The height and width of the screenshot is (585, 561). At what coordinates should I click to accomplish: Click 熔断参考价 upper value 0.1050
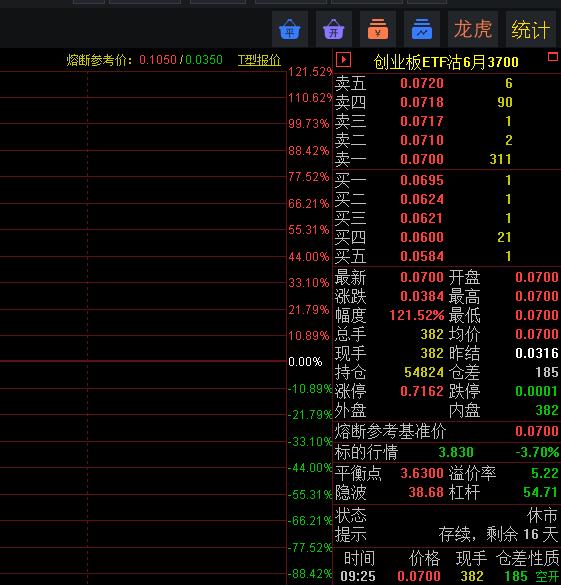click(158, 60)
